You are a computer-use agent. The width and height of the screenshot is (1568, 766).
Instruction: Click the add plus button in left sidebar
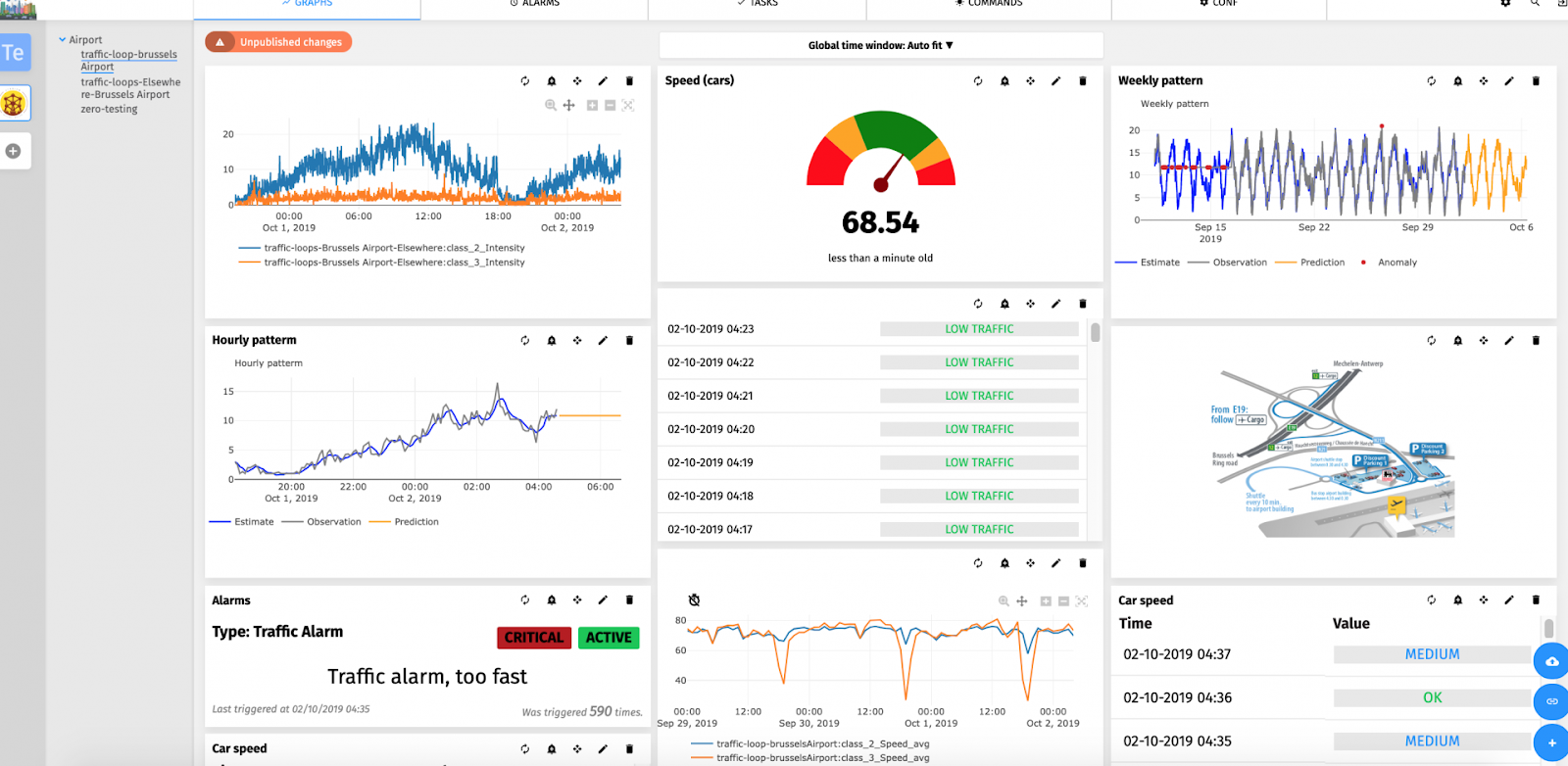pos(14,151)
